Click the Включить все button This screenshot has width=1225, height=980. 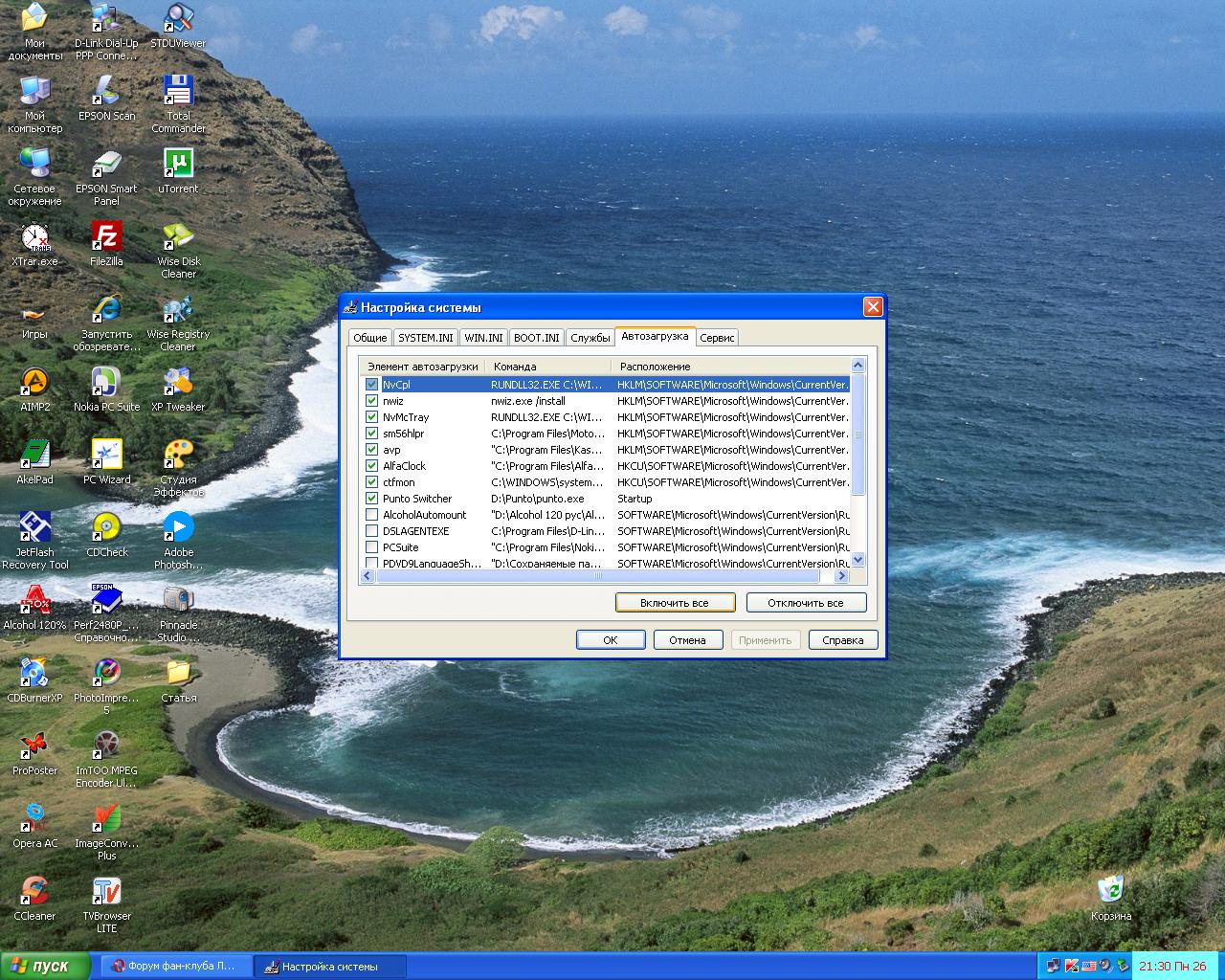click(675, 603)
